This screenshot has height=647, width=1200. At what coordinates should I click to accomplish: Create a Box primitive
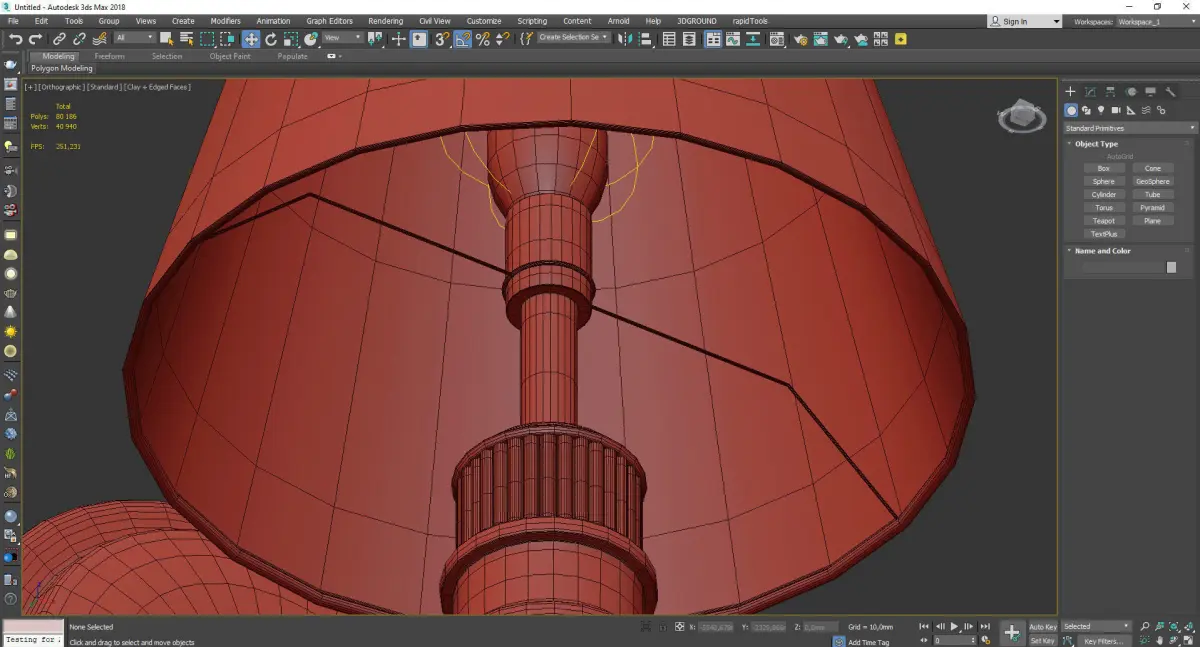(x=1103, y=169)
